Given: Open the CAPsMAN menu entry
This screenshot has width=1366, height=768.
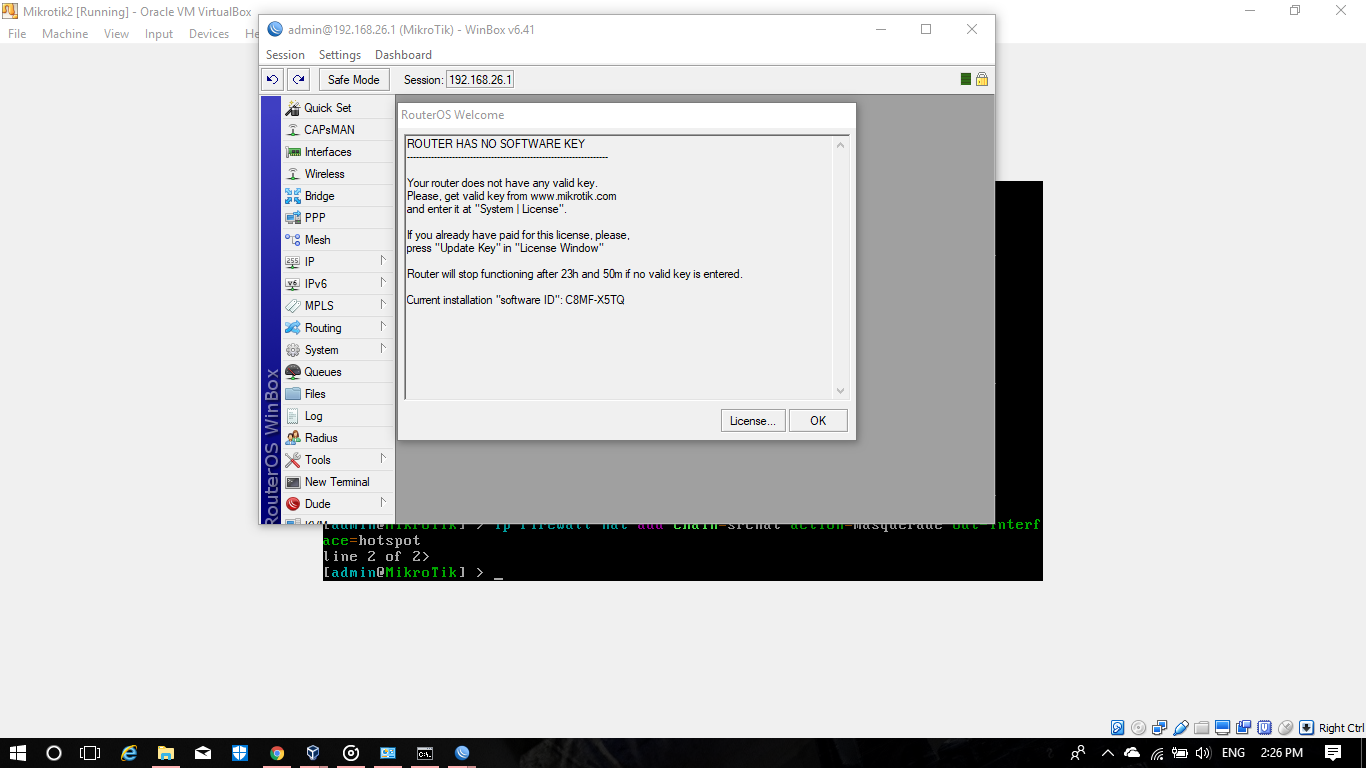Looking at the screenshot, I should [338, 130].
